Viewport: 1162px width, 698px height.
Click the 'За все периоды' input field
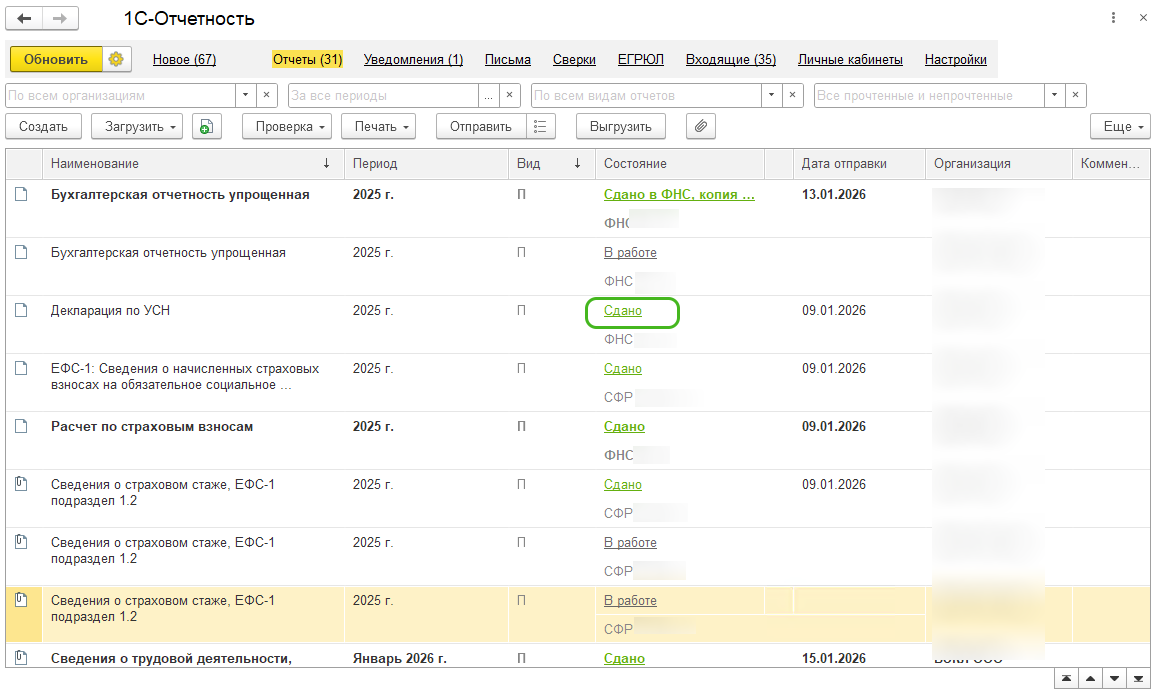pos(382,96)
